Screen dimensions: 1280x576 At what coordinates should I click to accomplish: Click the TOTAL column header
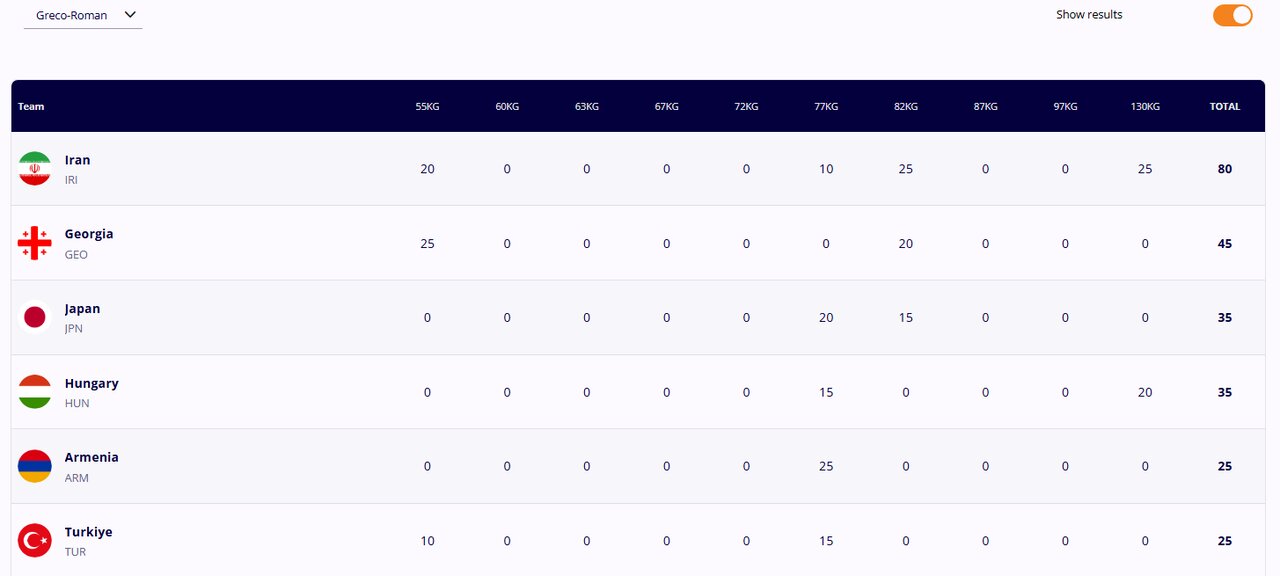1225,107
